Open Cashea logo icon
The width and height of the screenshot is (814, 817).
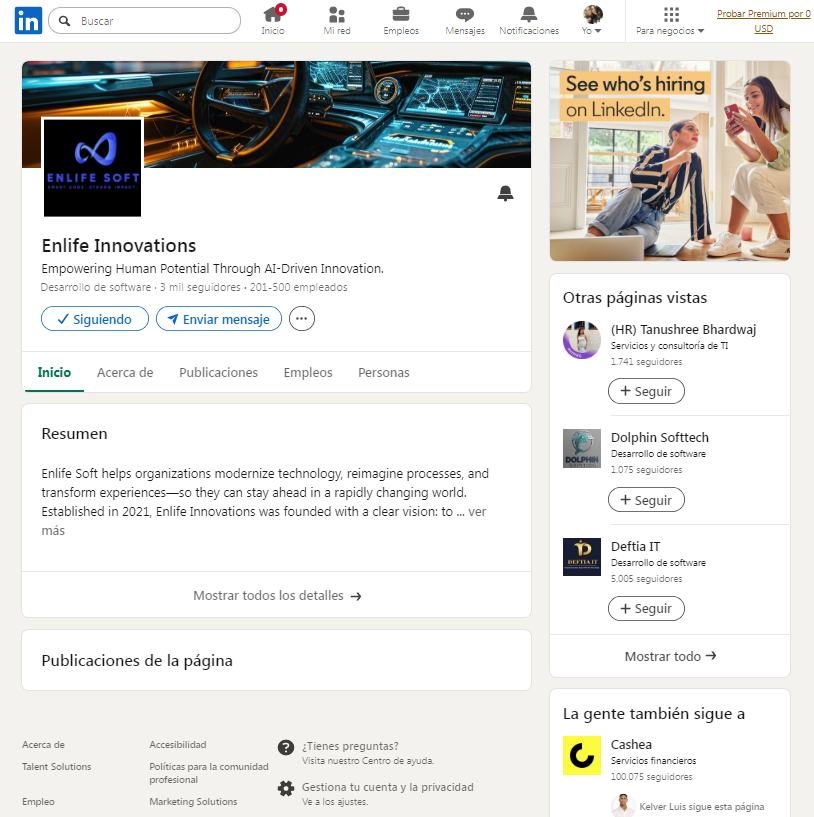(x=582, y=756)
